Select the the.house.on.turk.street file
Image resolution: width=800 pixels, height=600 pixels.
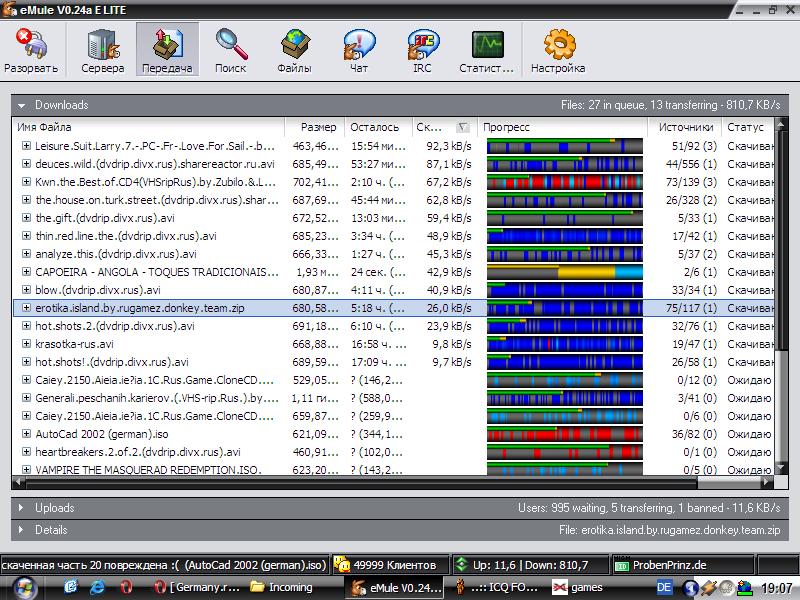pyautogui.click(x=157, y=200)
